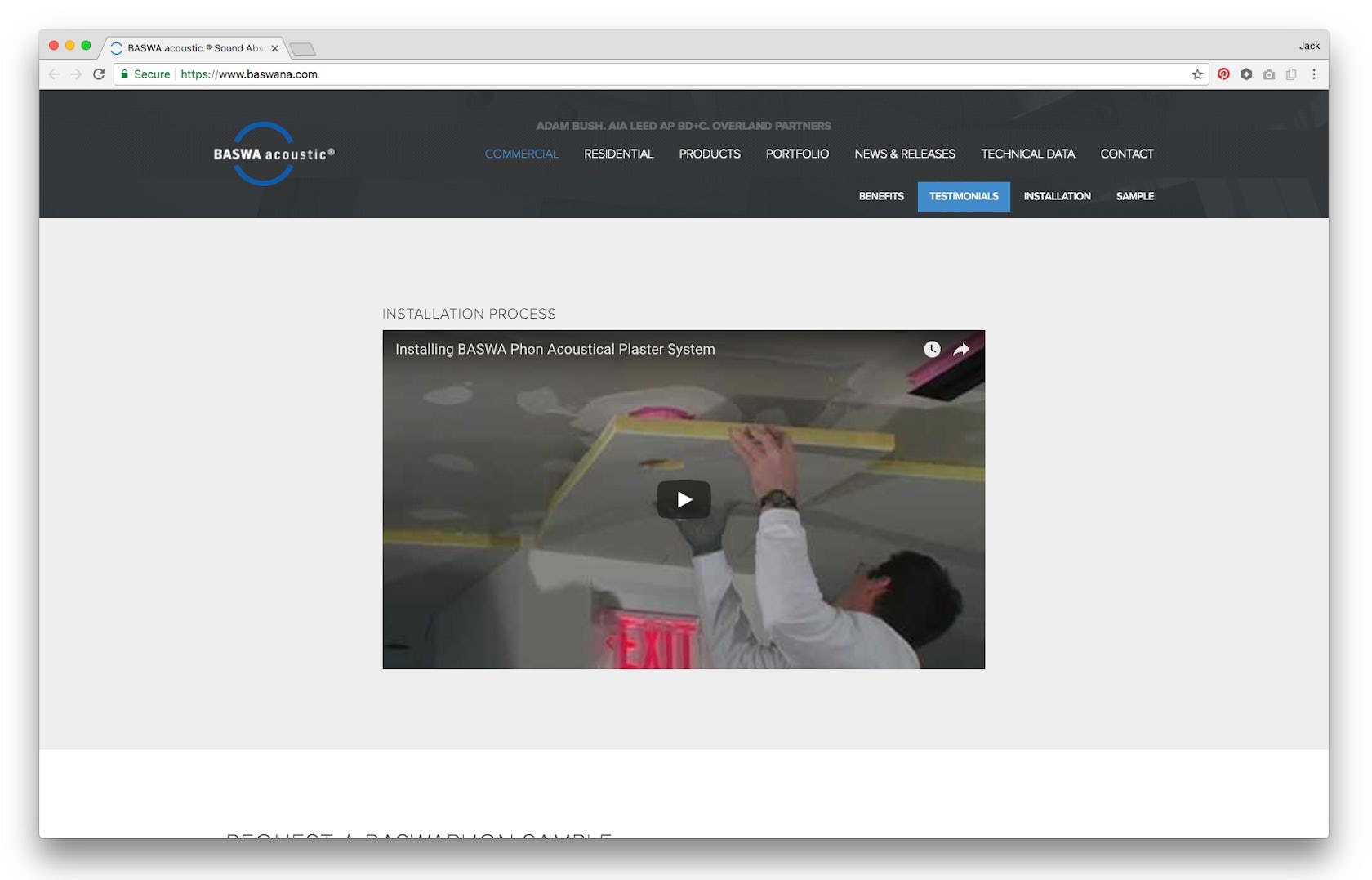Click the hexagon extension icon in toolbar

click(1246, 74)
